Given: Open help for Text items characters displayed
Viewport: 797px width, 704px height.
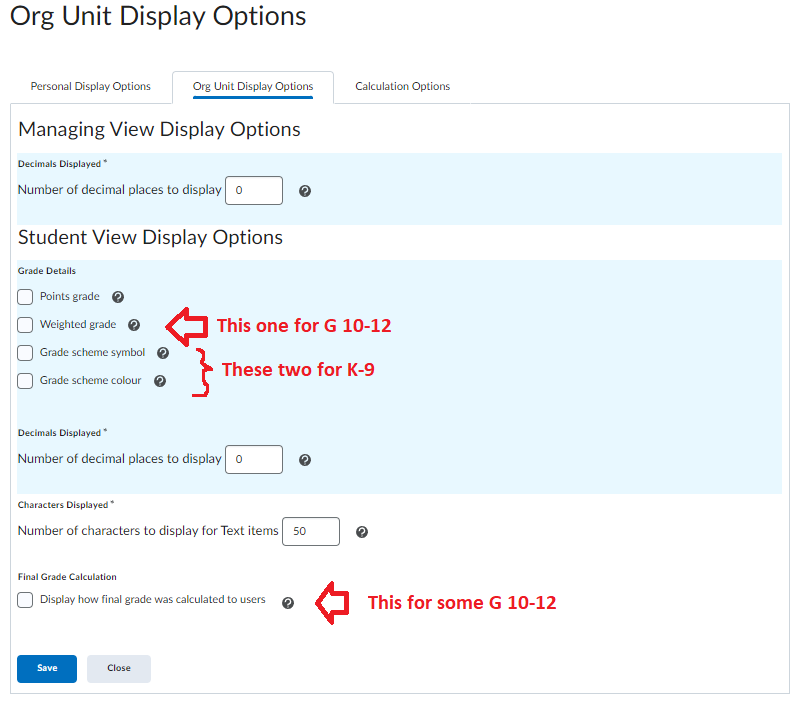Looking at the screenshot, I should click(361, 532).
